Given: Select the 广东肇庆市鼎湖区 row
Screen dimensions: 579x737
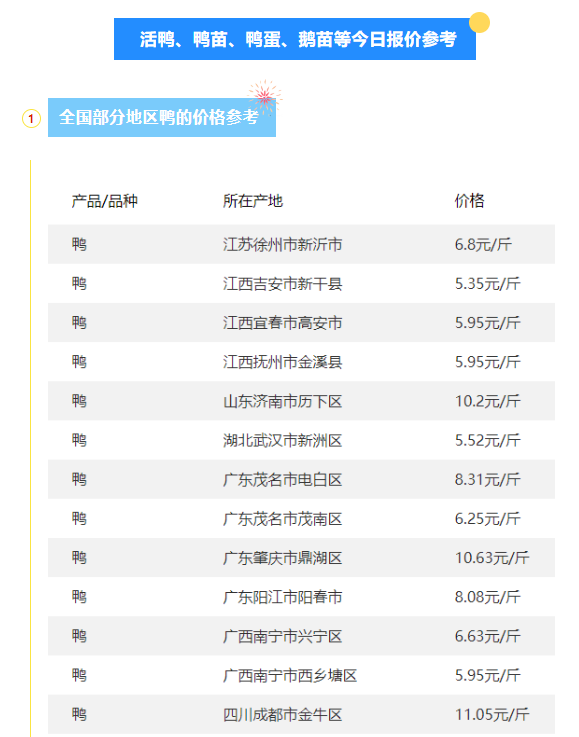Looking at the screenshot, I should 301,558.
